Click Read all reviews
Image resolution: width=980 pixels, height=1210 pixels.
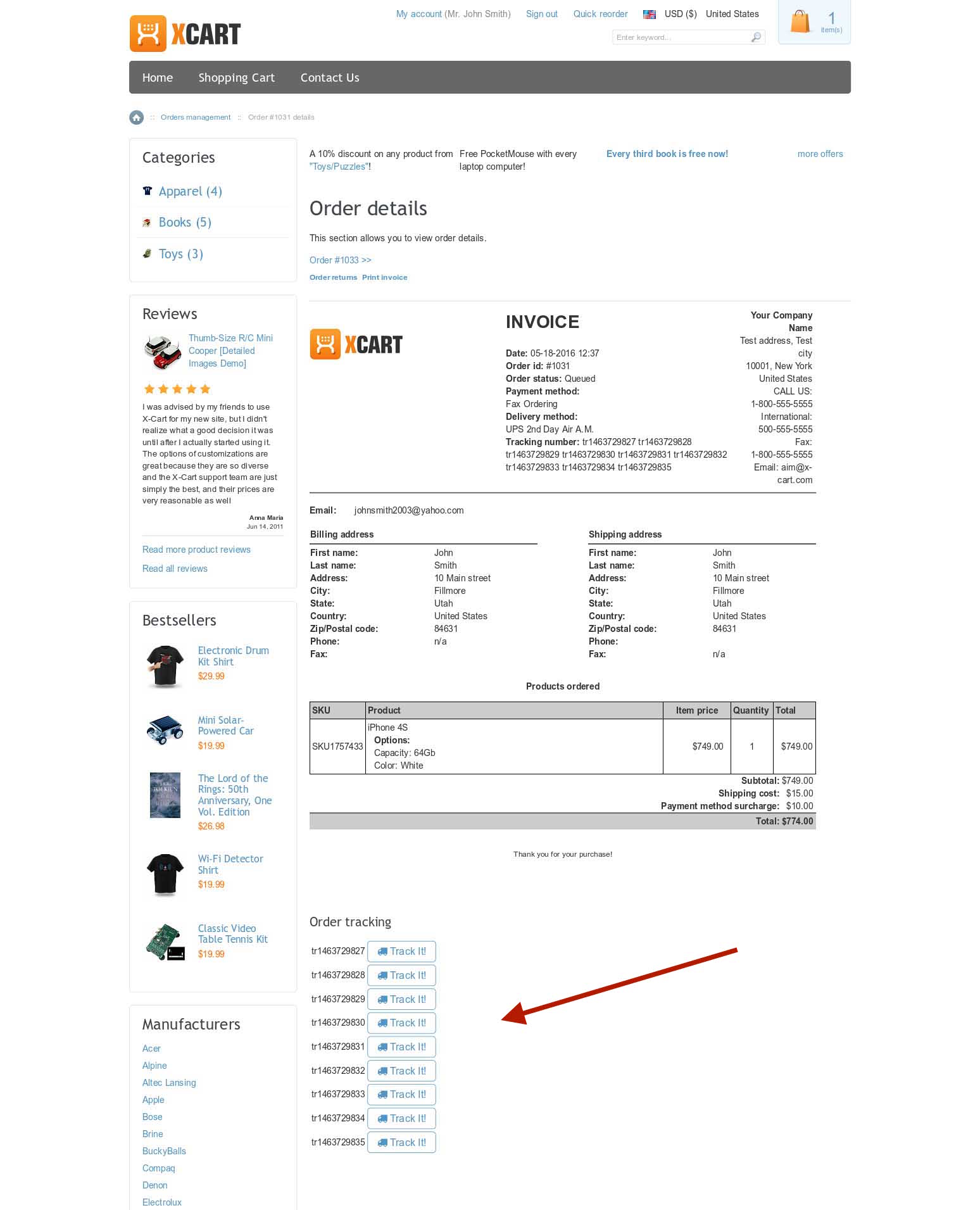tap(175, 569)
